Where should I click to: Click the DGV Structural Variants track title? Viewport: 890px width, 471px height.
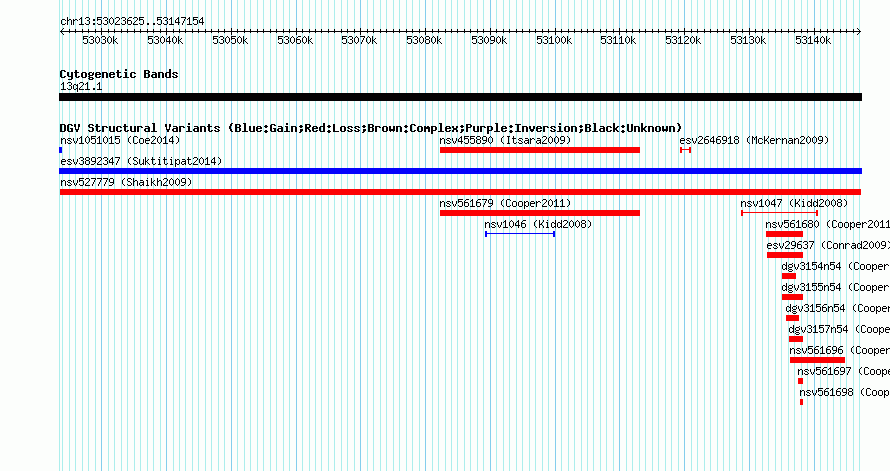click(x=371, y=128)
